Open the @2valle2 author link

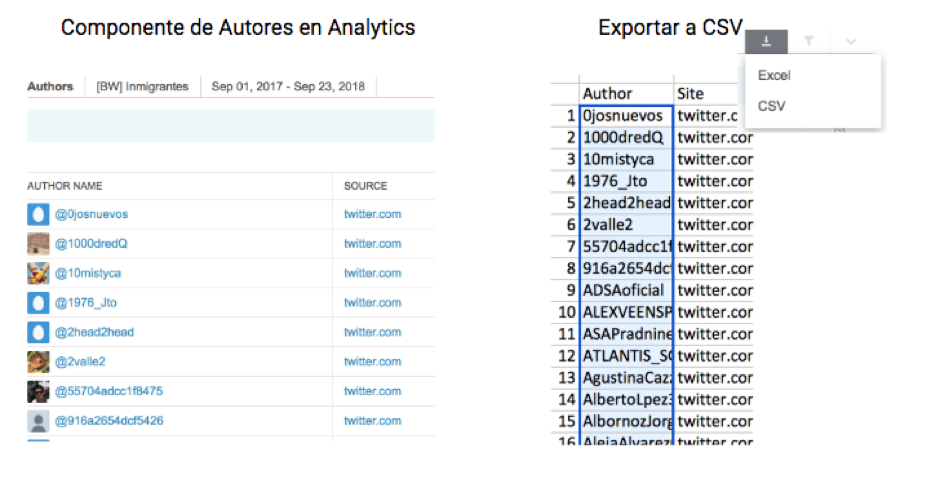click(x=80, y=361)
